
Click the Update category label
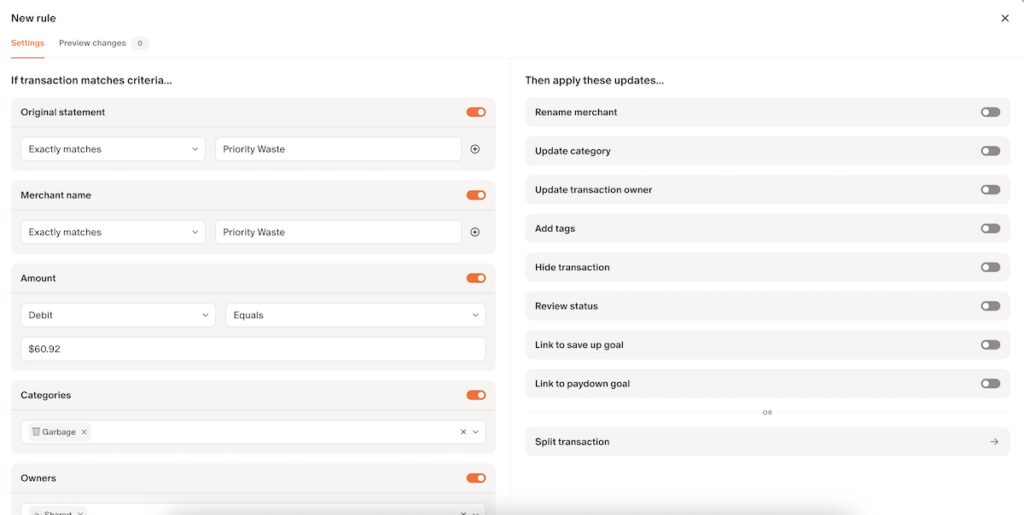point(573,151)
